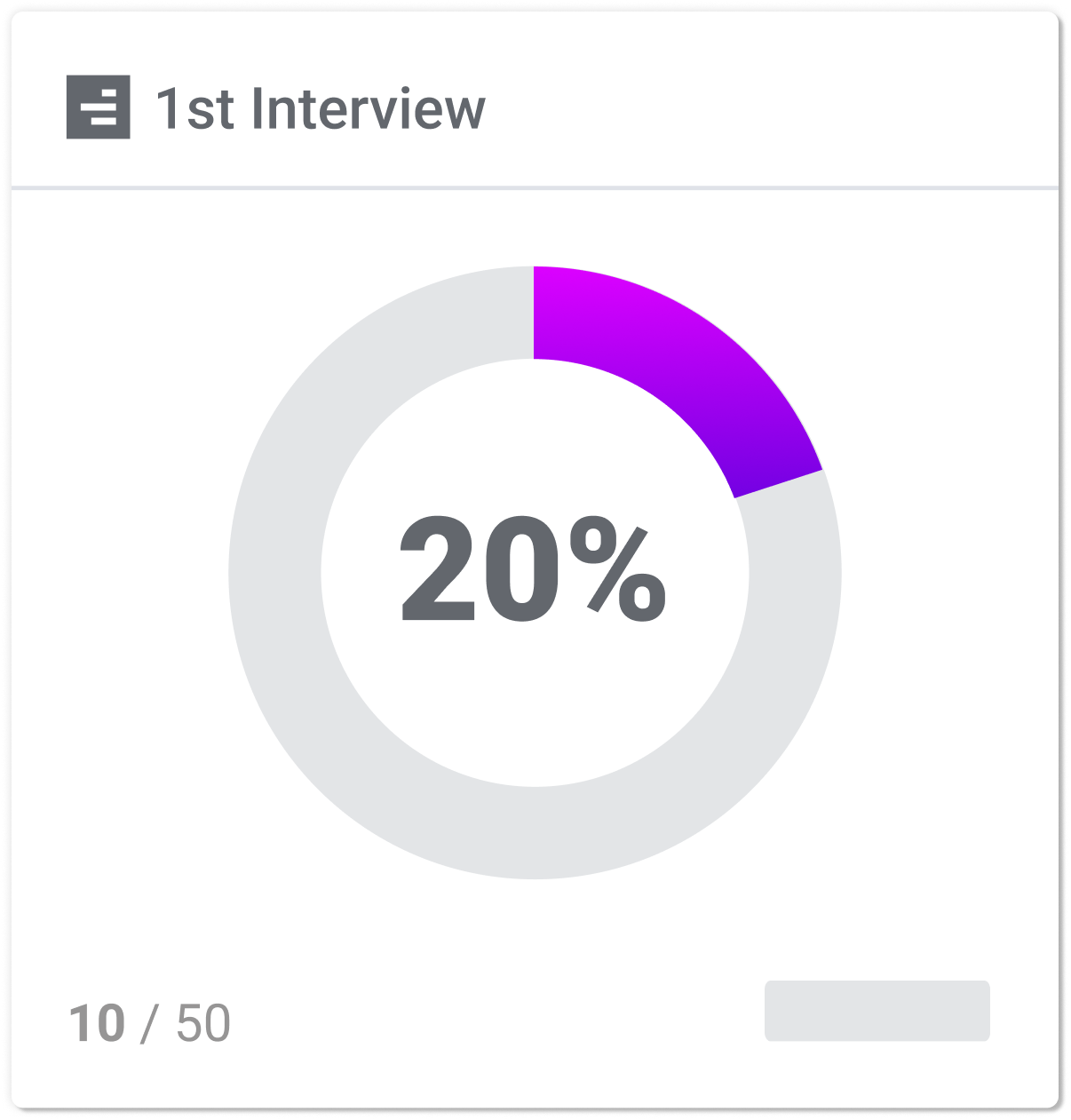Click the divider line below the header
This screenshot has height=1120, width=1071.
pyautogui.click(x=535, y=187)
